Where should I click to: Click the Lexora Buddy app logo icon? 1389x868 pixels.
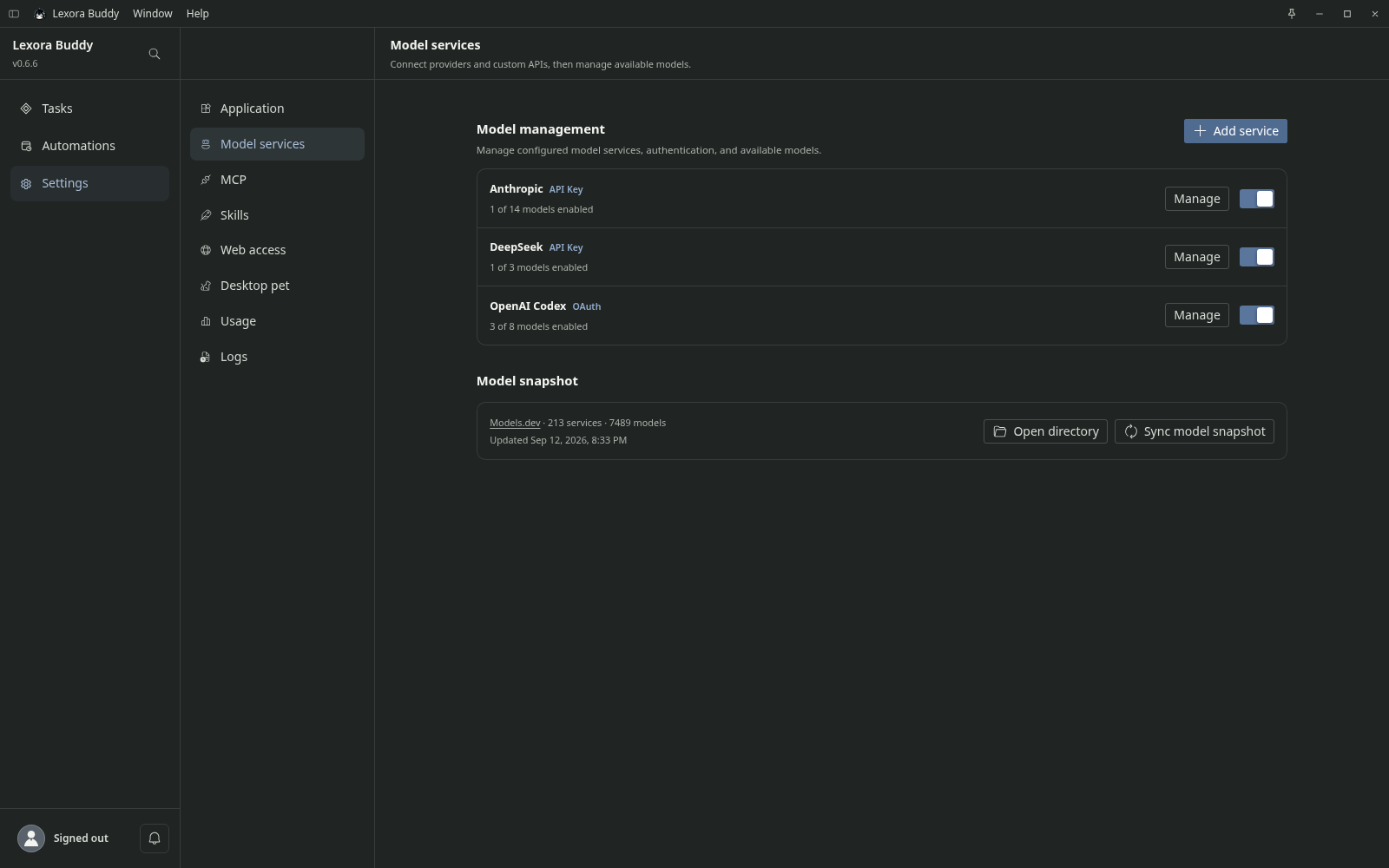39,14
